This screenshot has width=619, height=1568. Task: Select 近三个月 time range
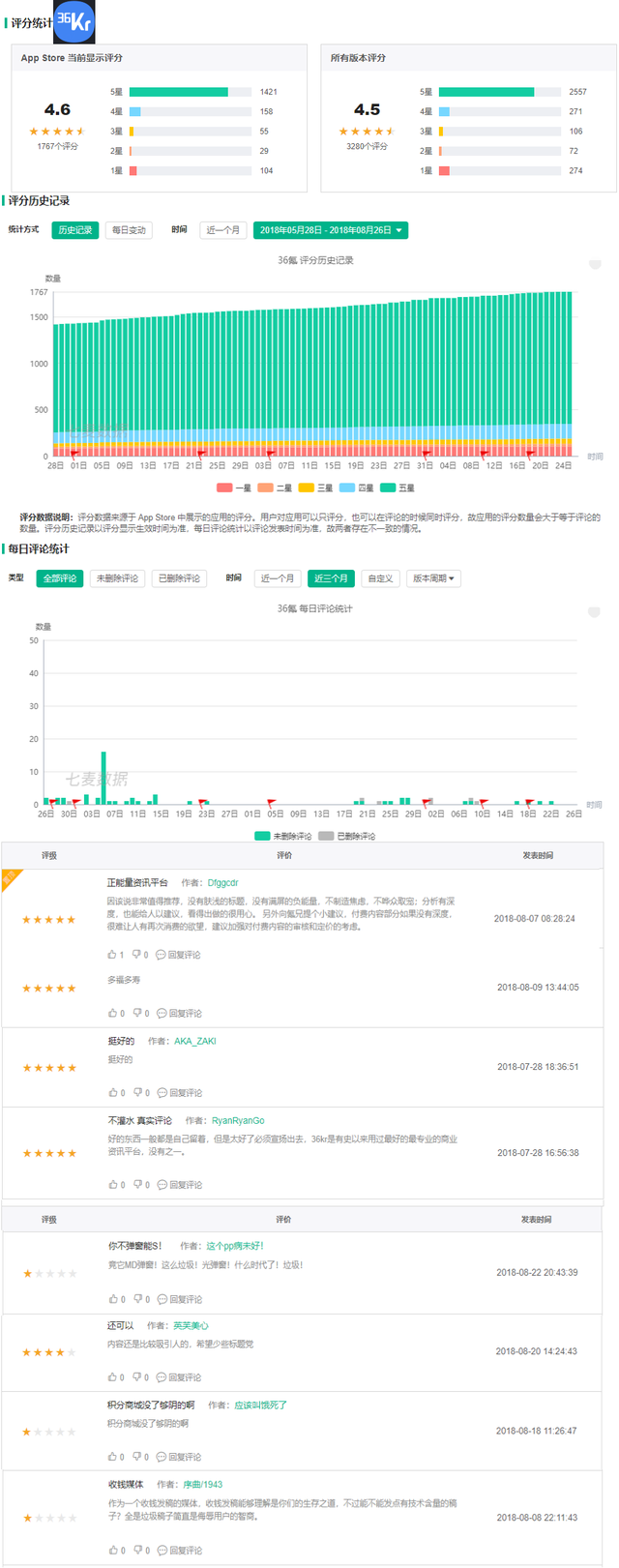(330, 578)
